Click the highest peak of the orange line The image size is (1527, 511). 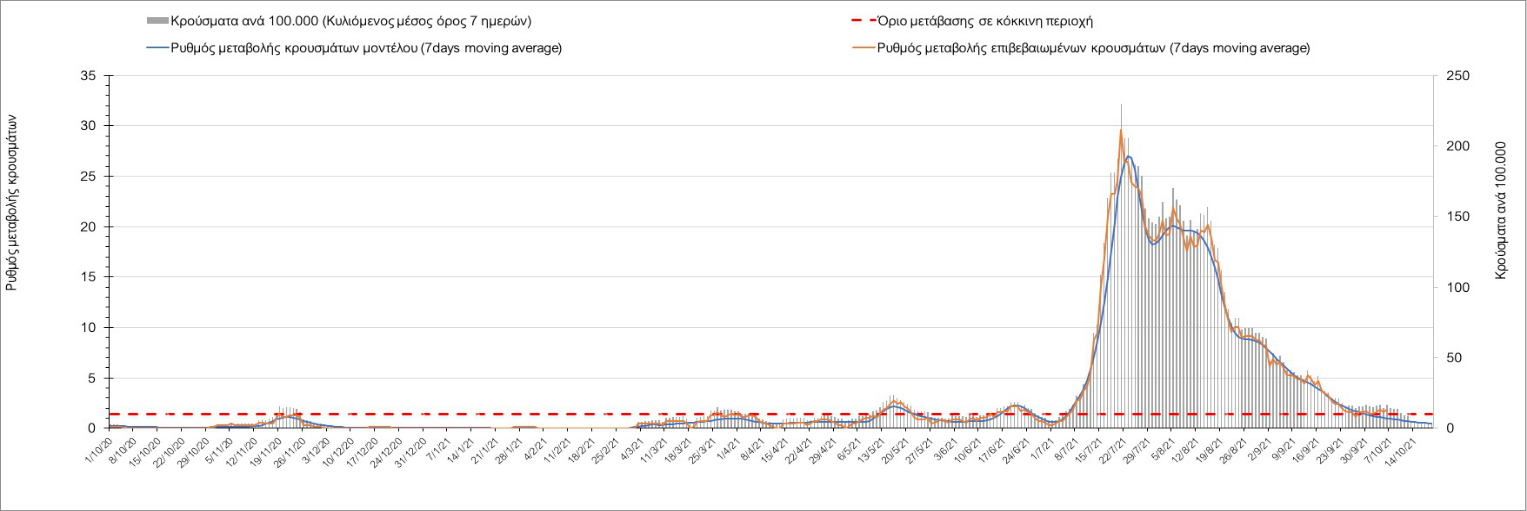point(1121,129)
